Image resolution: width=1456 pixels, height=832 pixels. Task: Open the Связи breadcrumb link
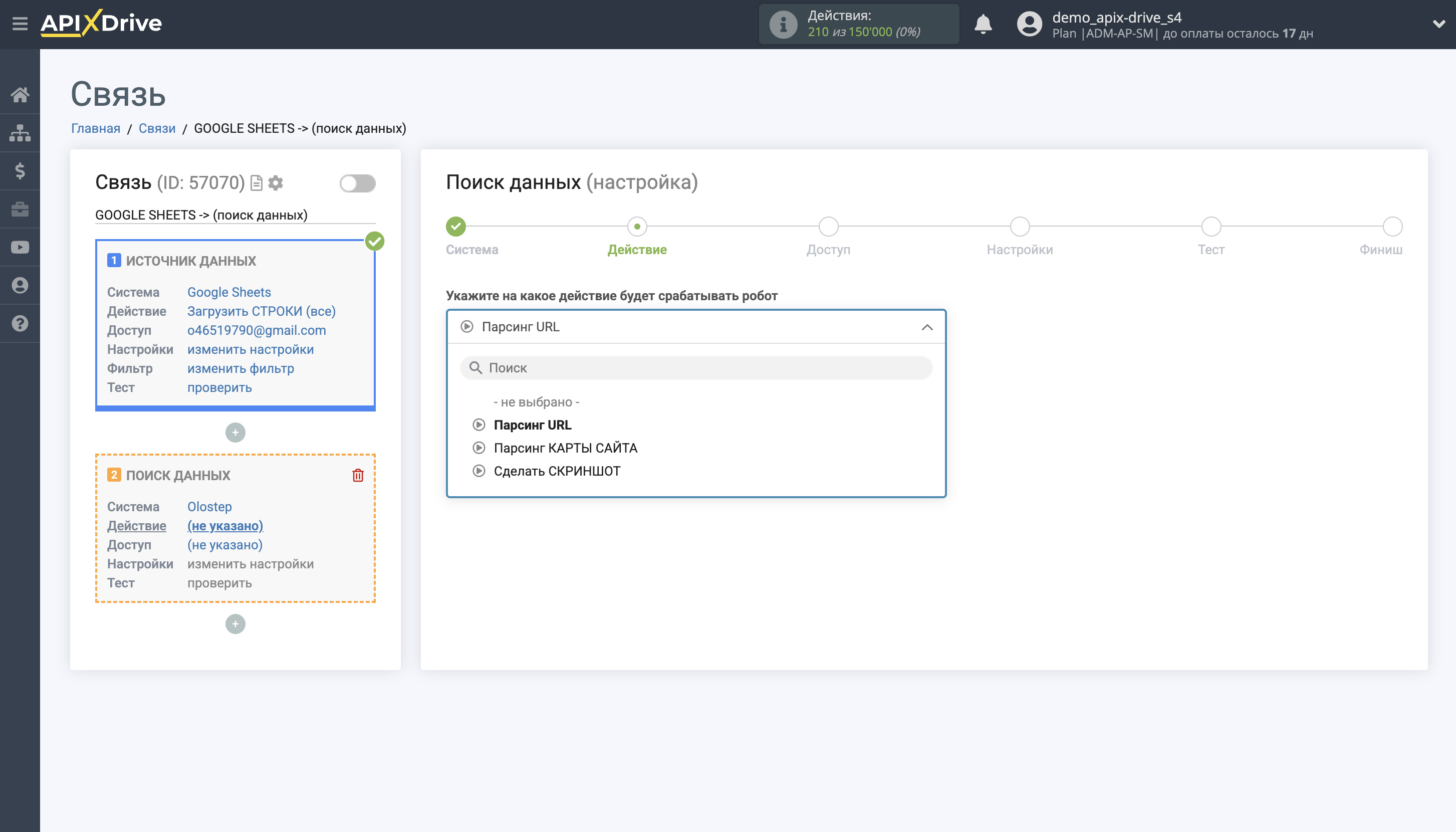(x=156, y=128)
